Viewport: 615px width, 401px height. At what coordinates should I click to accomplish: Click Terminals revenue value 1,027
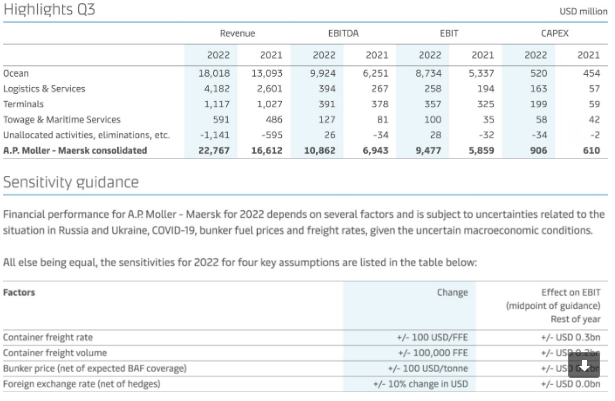pyautogui.click(x=270, y=104)
